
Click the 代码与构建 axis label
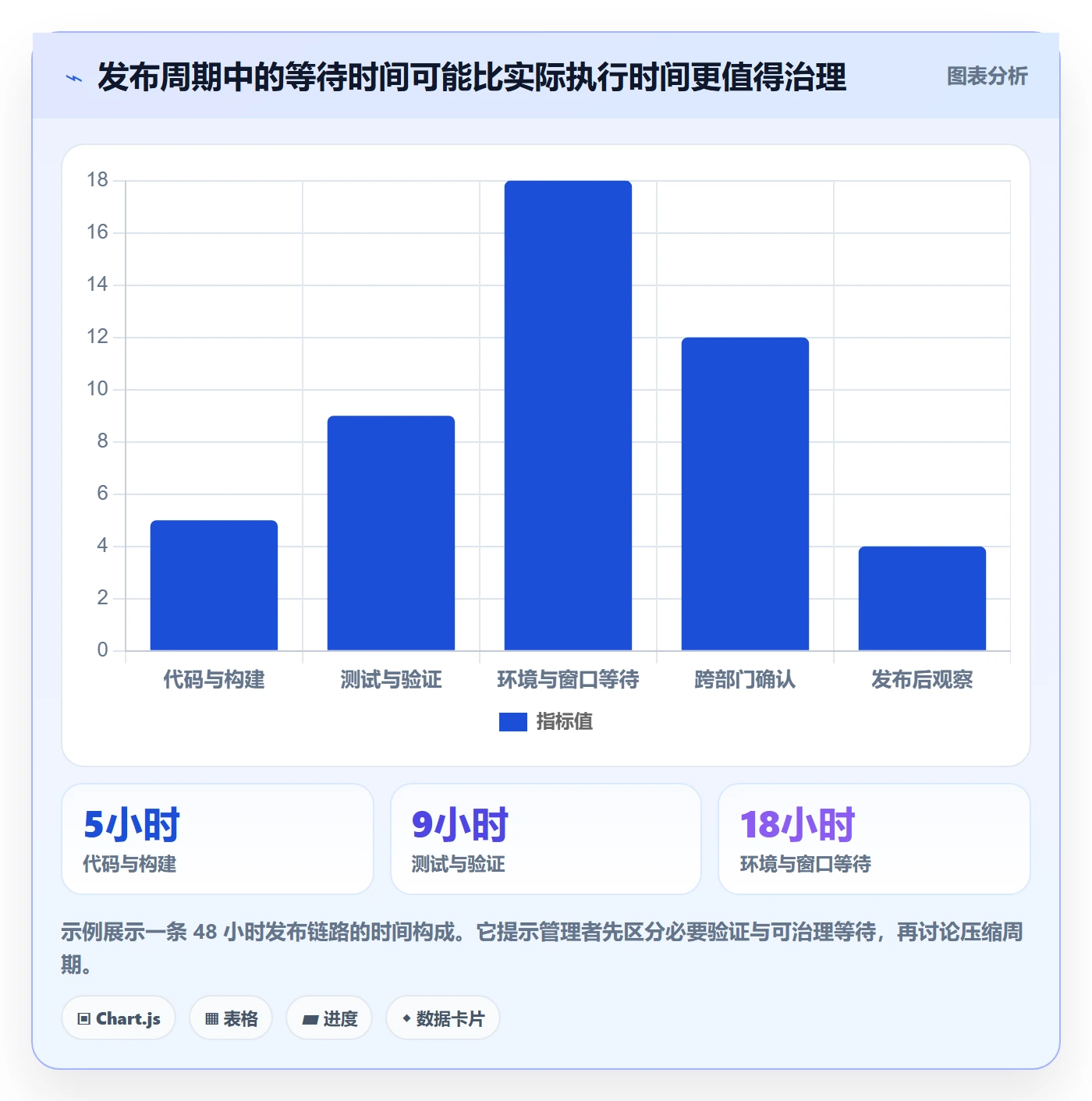click(x=214, y=680)
